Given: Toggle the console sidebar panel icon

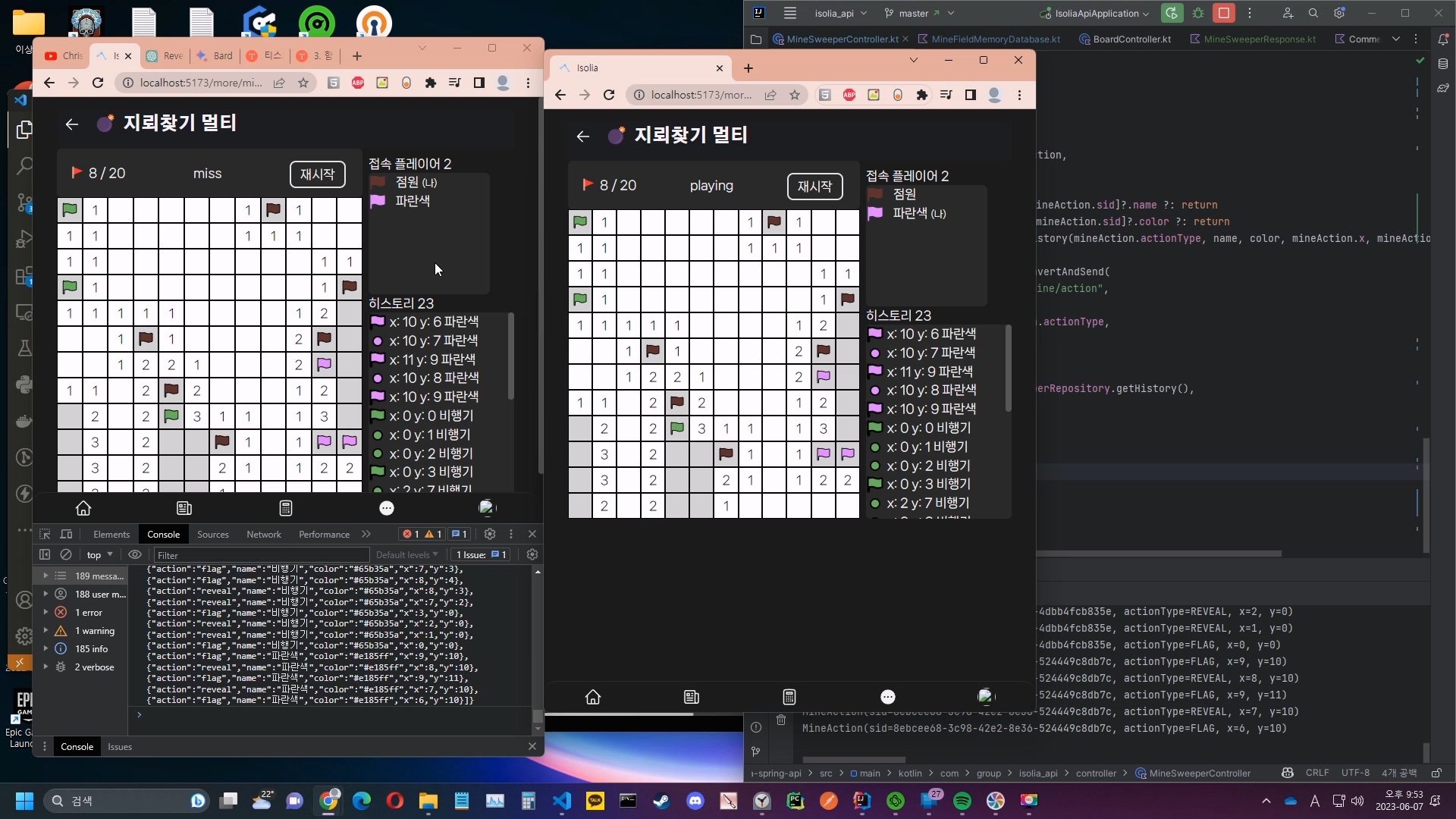Looking at the screenshot, I should click(45, 554).
